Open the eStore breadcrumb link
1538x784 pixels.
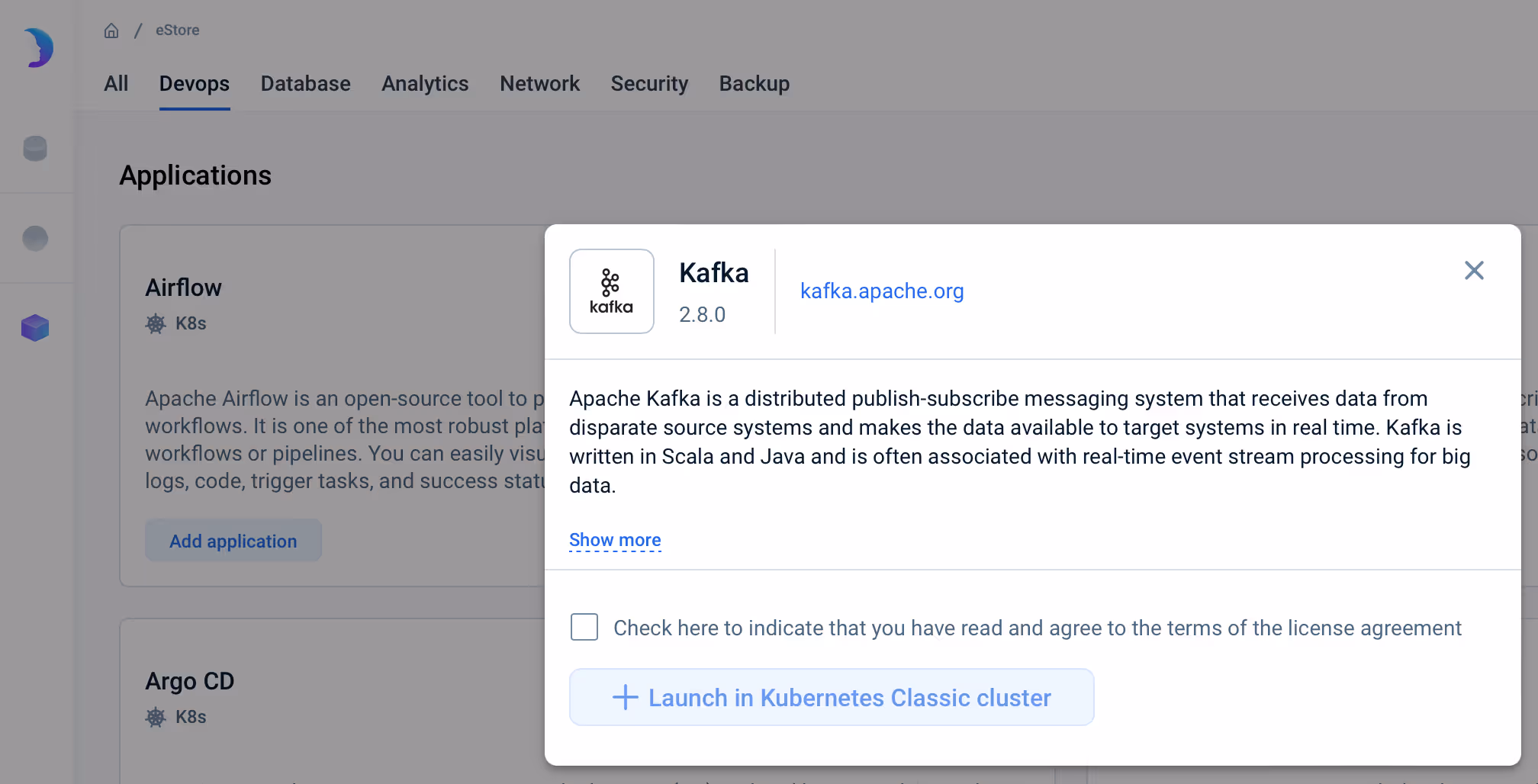(x=177, y=30)
